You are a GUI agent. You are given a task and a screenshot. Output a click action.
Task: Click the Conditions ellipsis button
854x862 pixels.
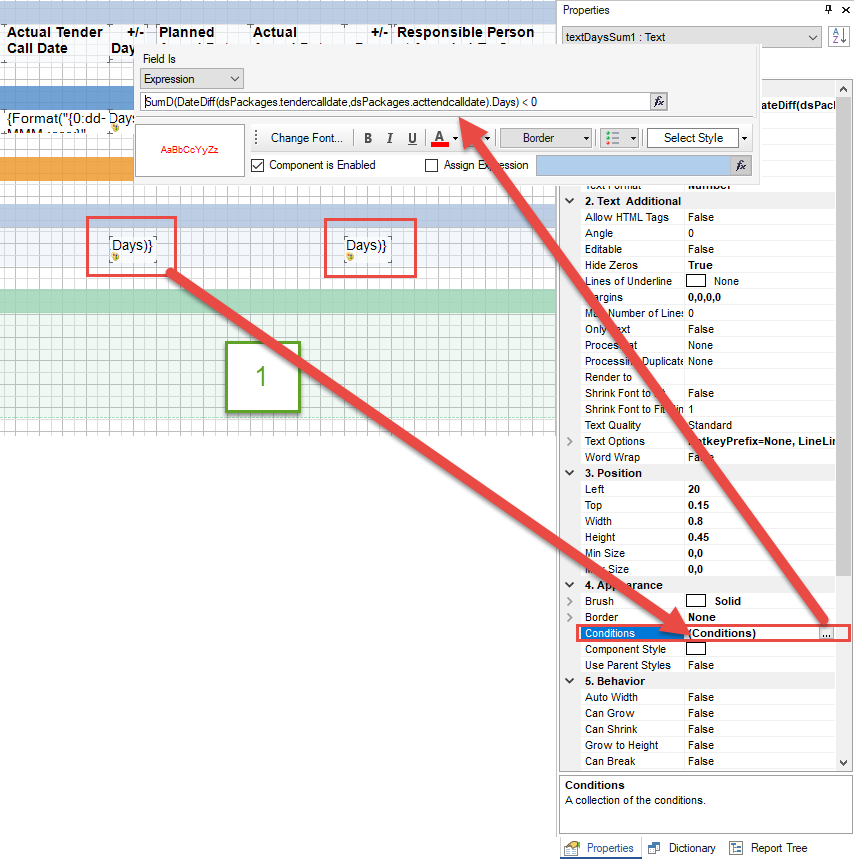[826, 633]
